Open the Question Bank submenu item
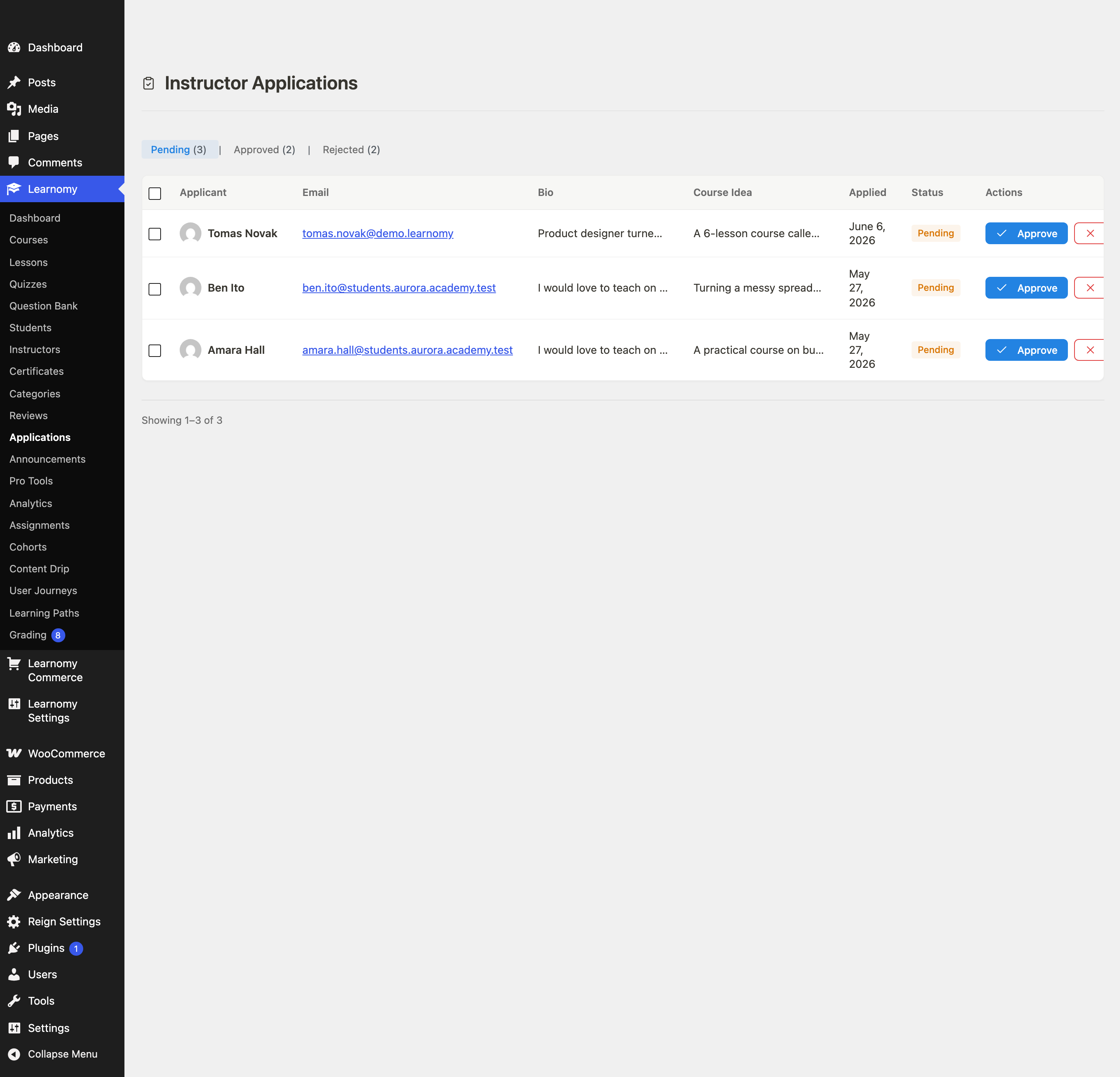 44,306
